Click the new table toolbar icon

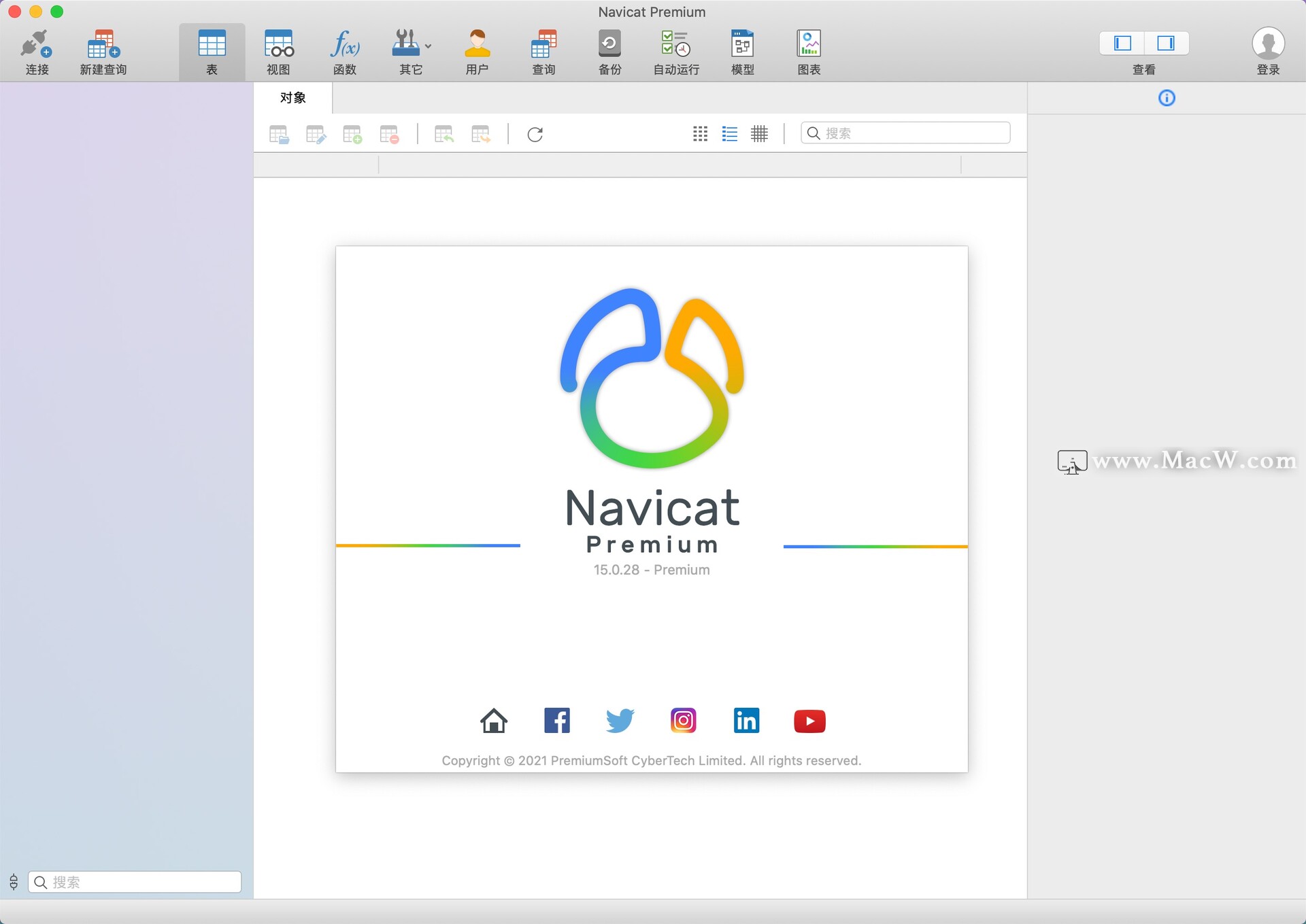point(352,134)
